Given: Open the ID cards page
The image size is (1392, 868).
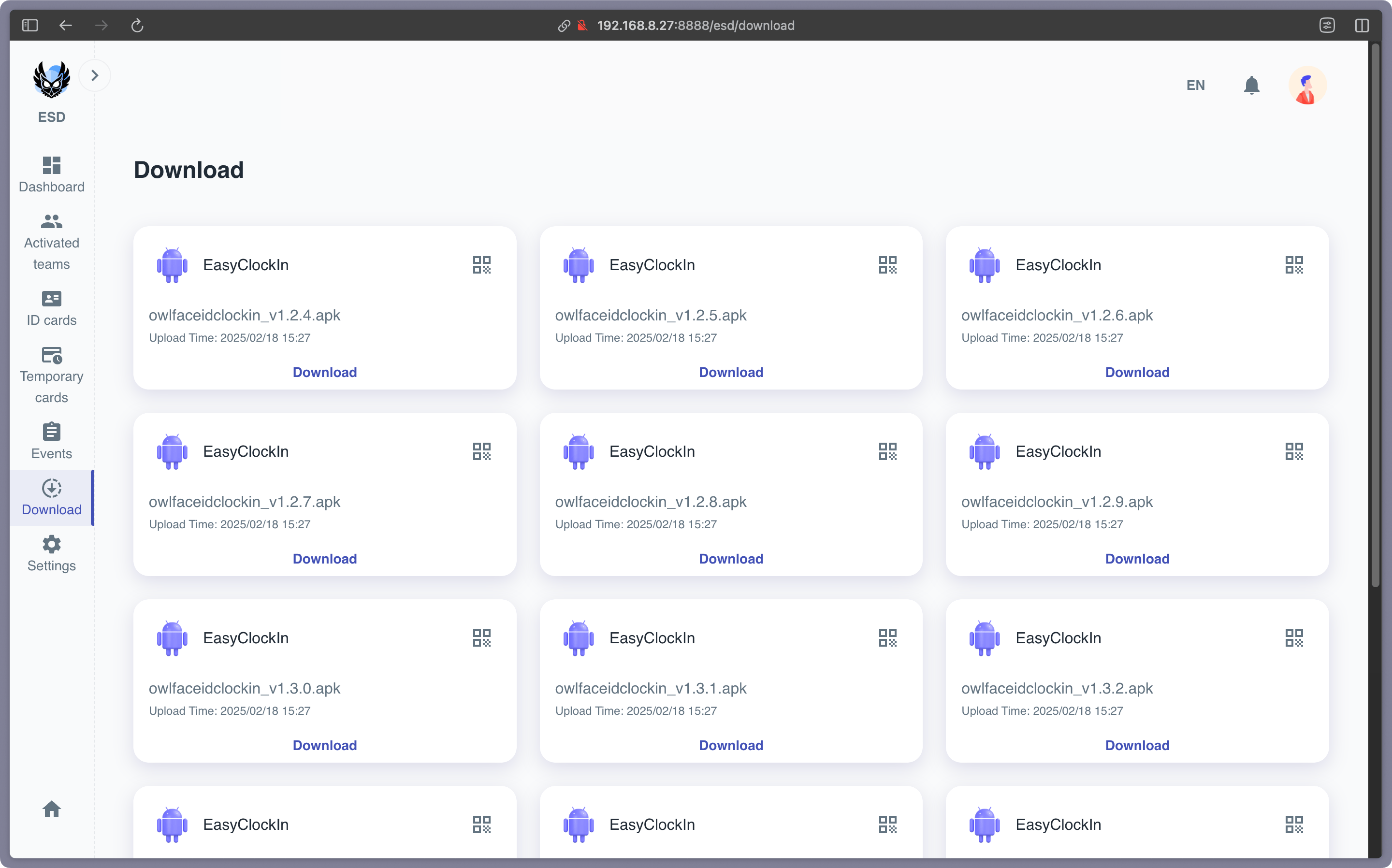Looking at the screenshot, I should click(52, 308).
